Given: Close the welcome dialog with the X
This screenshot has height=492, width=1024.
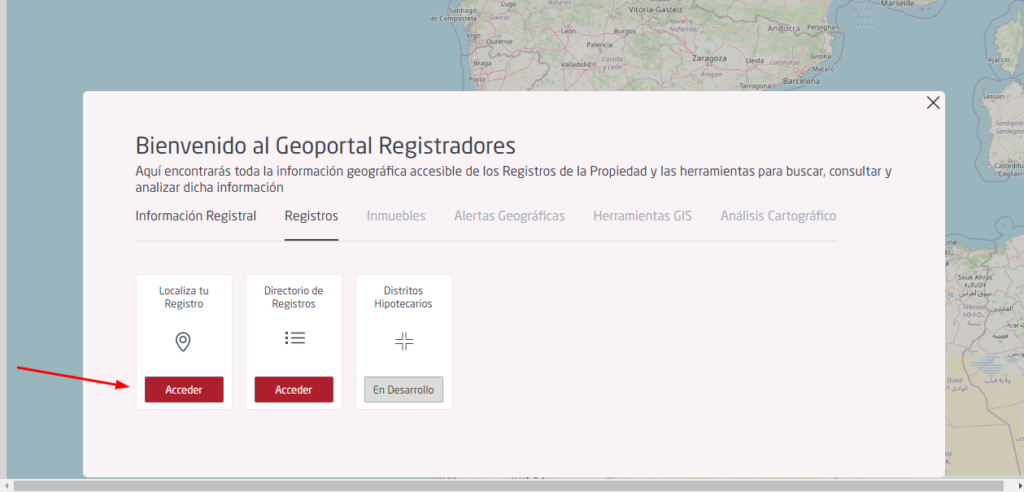Looking at the screenshot, I should [x=933, y=103].
